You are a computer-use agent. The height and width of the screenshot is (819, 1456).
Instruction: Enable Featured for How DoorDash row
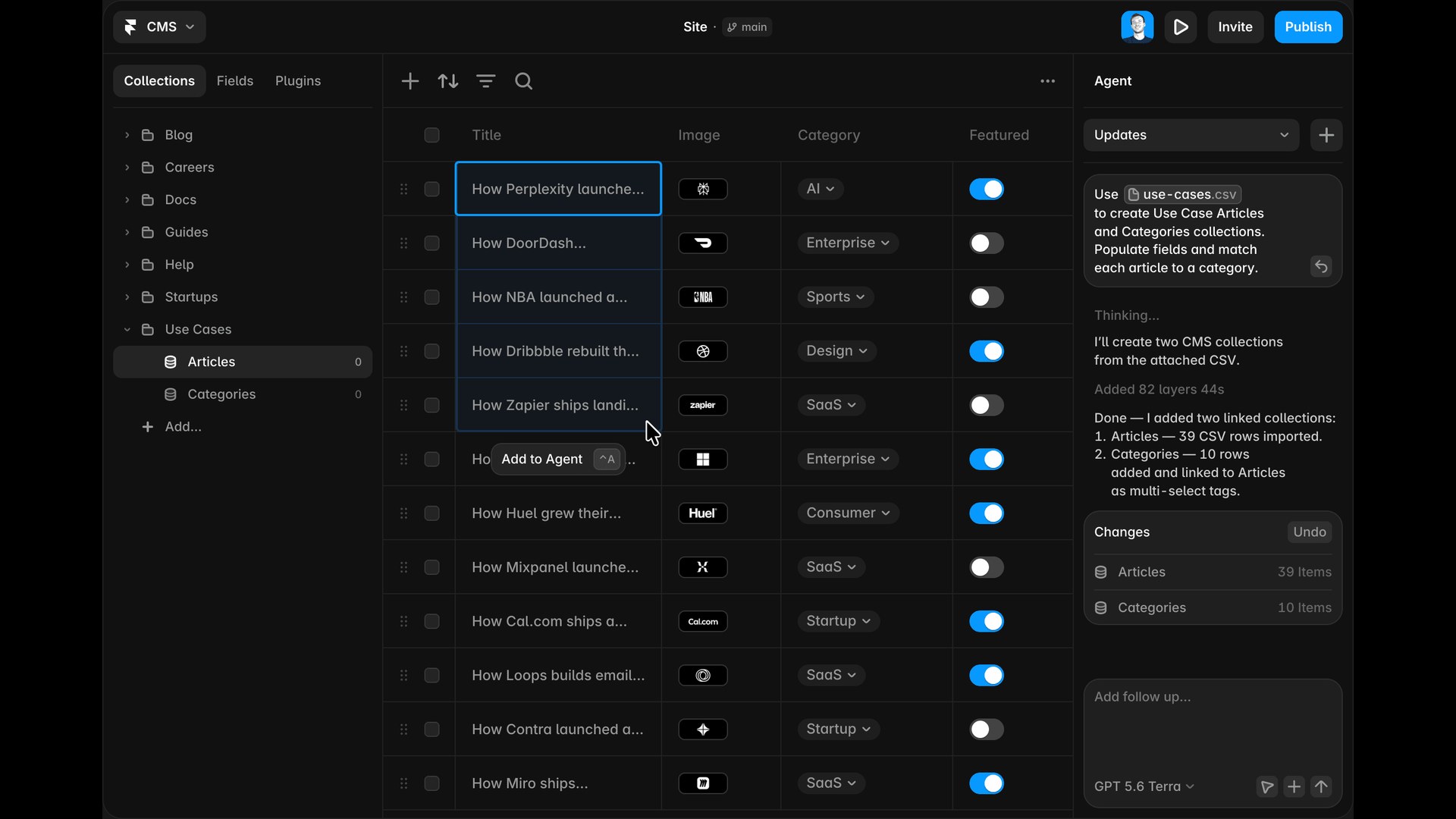pos(987,243)
